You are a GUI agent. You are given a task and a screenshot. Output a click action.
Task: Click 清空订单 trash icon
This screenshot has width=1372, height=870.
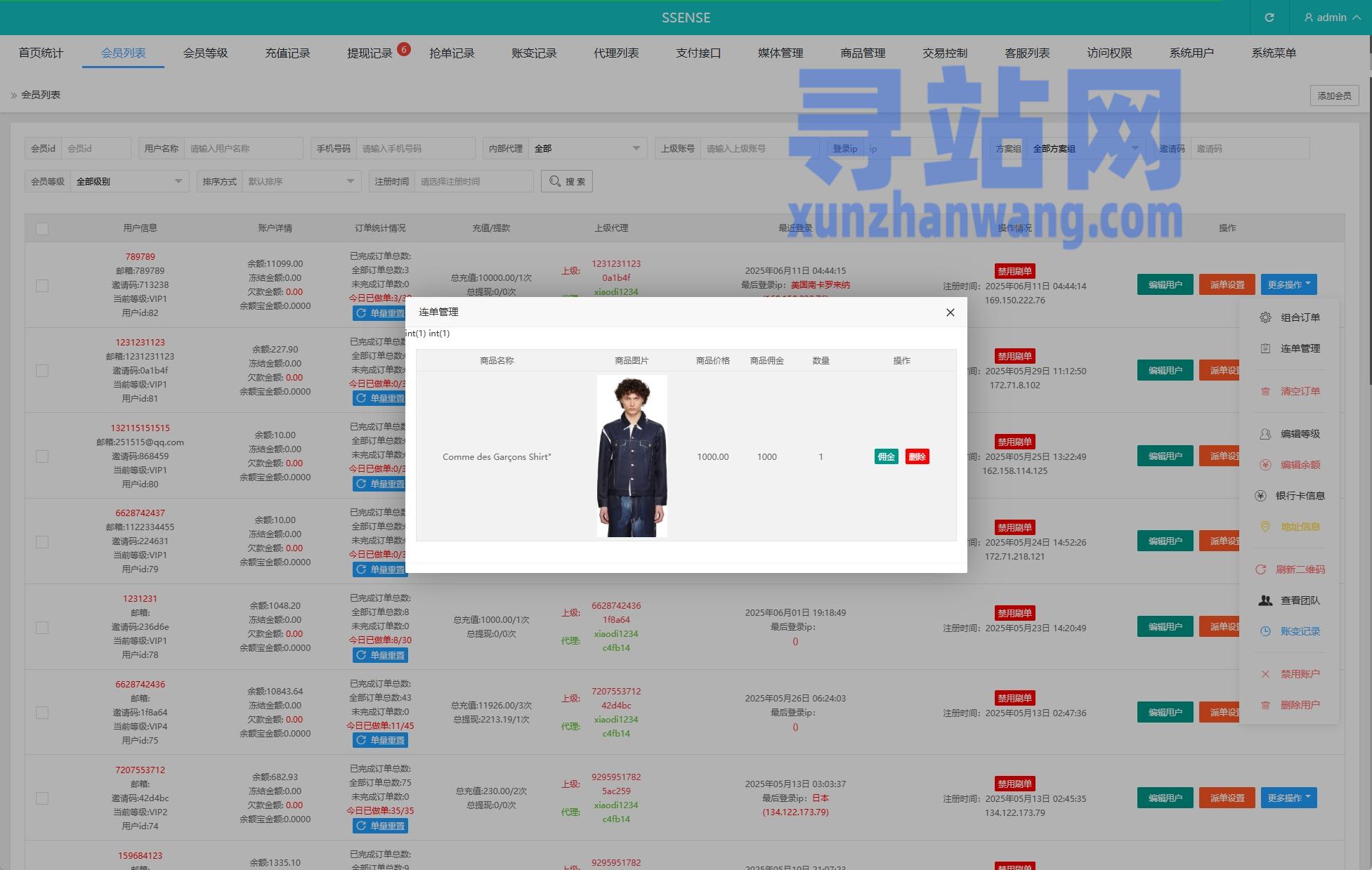(1265, 391)
